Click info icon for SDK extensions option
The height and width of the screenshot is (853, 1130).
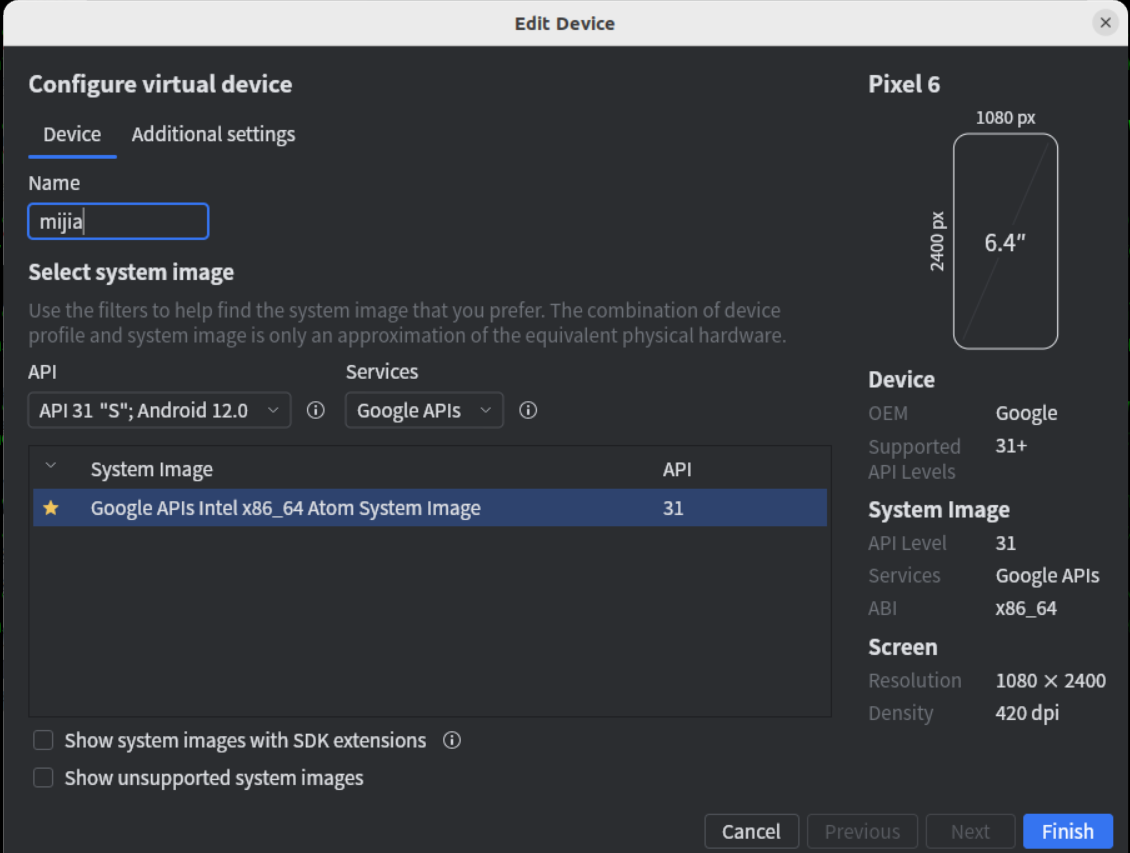point(452,740)
